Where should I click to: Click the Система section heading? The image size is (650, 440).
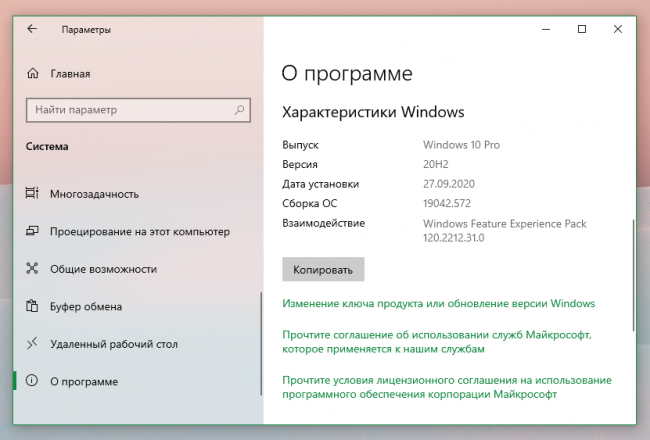[x=47, y=146]
